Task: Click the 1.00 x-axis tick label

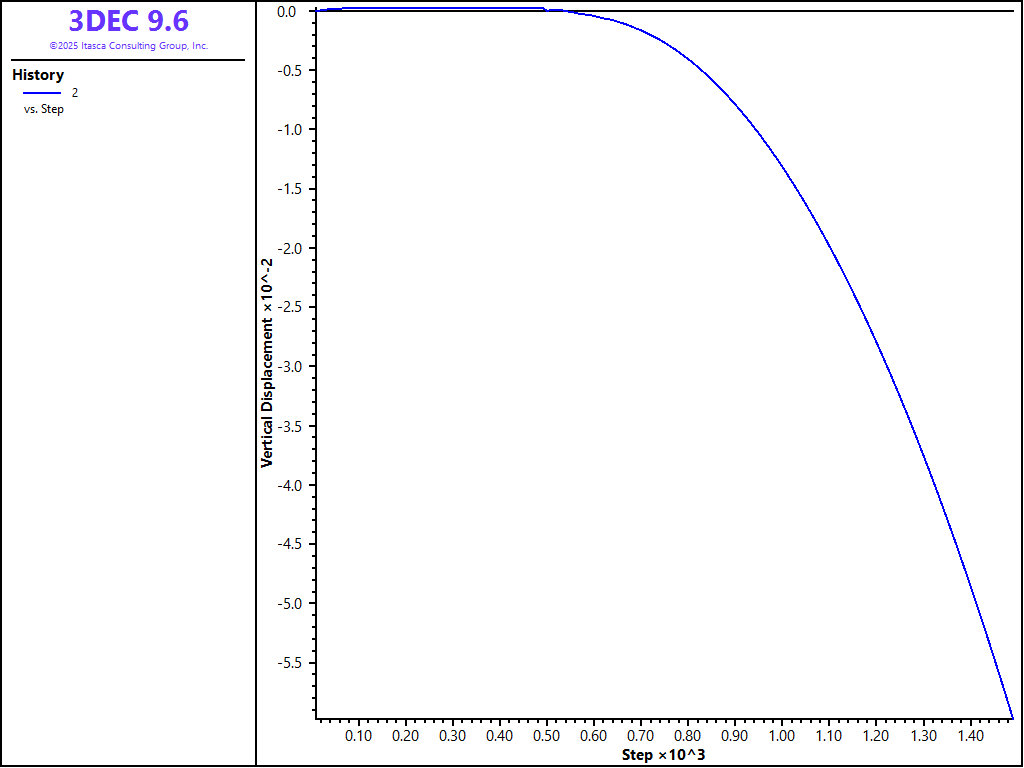Action: pos(781,736)
